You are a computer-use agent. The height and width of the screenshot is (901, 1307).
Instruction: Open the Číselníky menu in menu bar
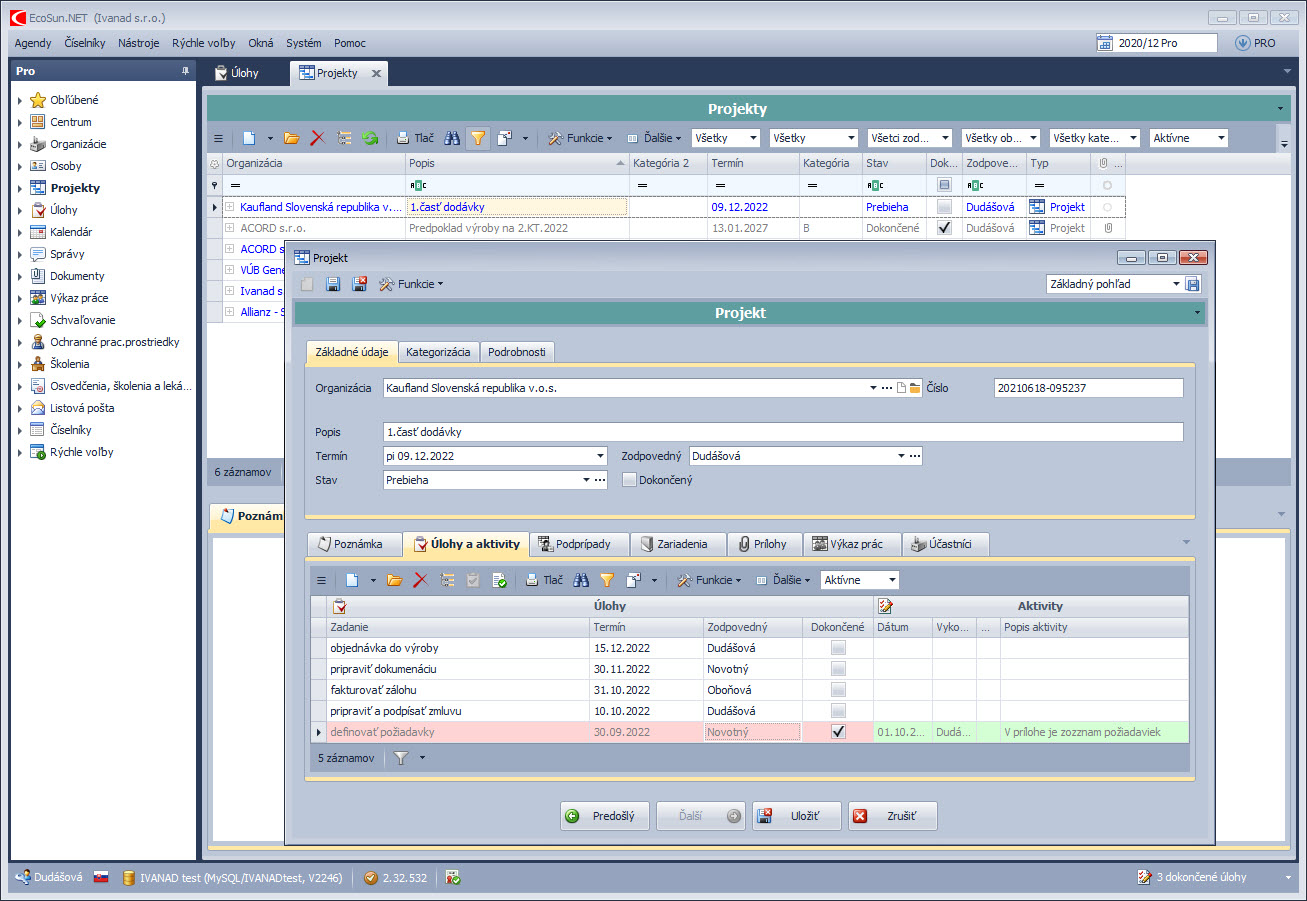(x=84, y=43)
